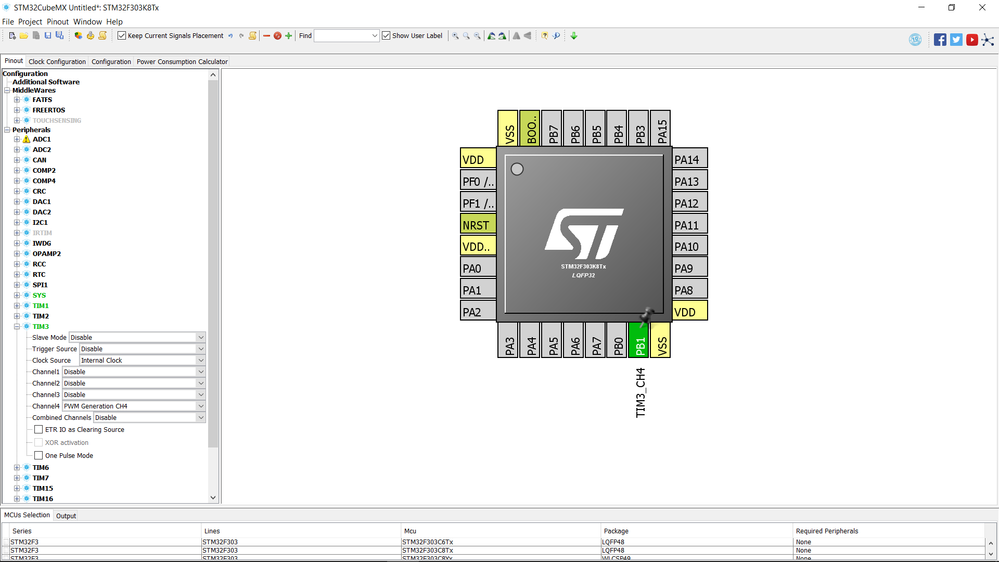Expand the FREERTOS middleware node
This screenshot has width=999, height=562.
[x=17, y=110]
